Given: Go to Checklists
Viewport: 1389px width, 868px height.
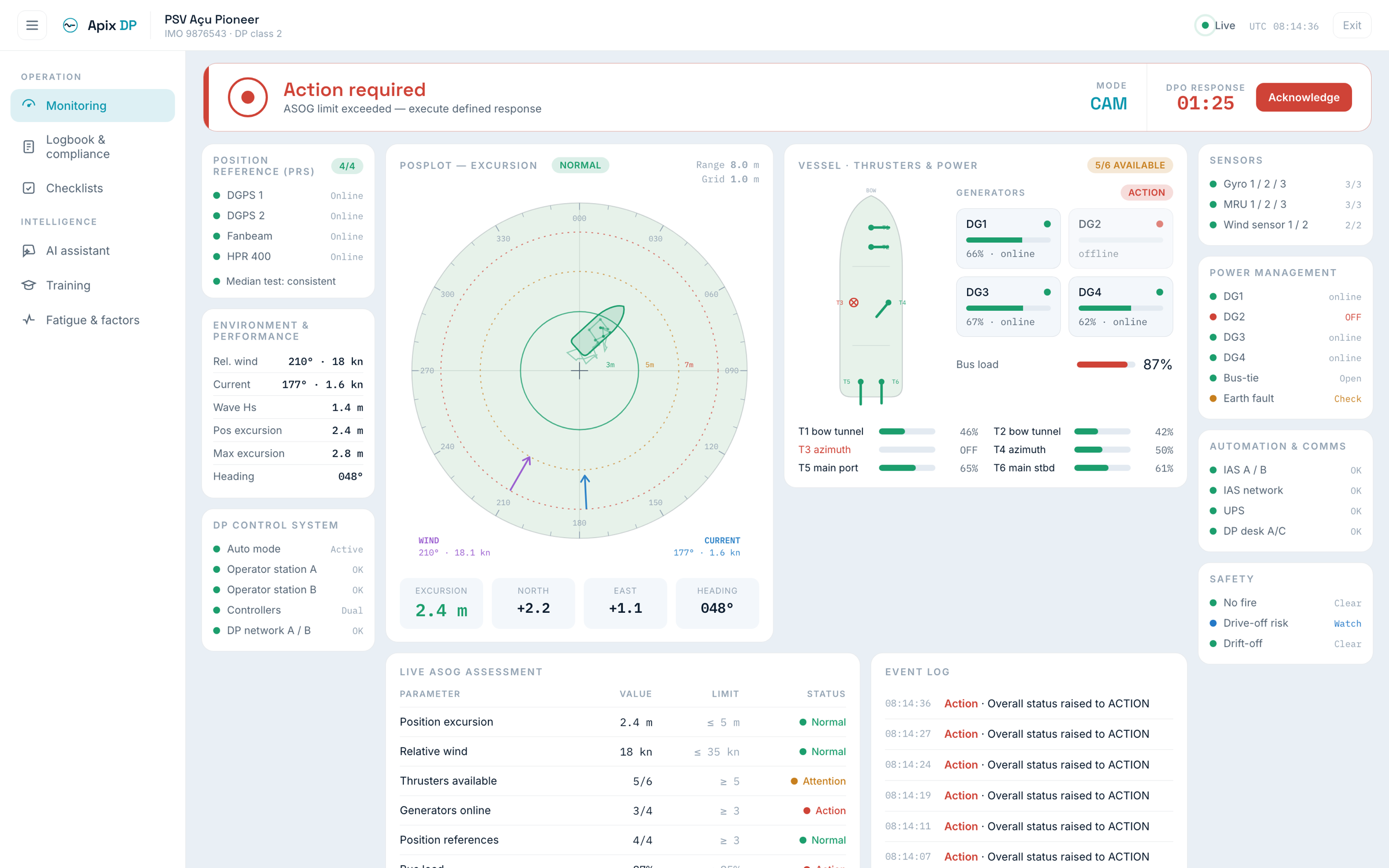Looking at the screenshot, I should click(x=93, y=188).
